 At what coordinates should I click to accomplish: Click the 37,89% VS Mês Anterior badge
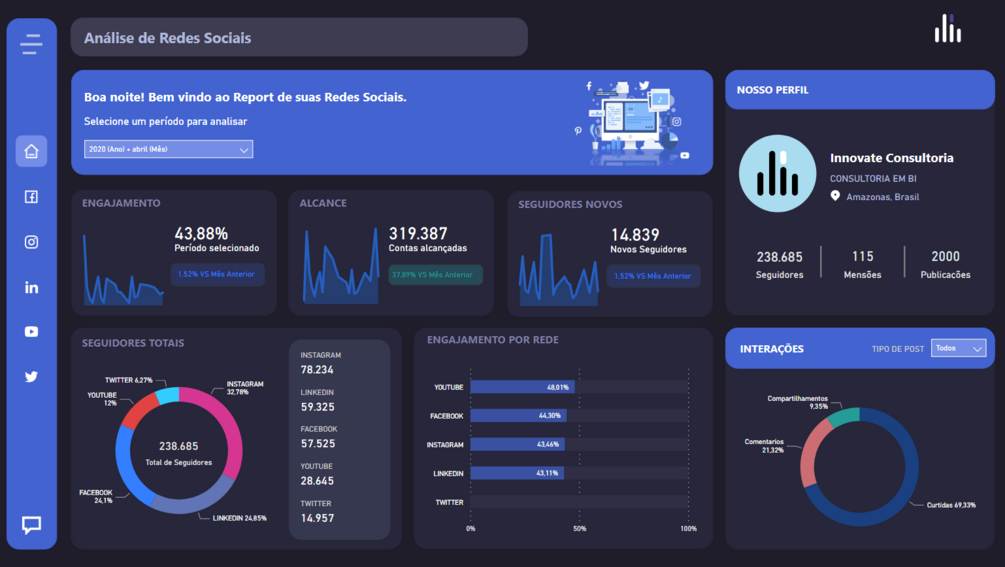(x=435, y=275)
